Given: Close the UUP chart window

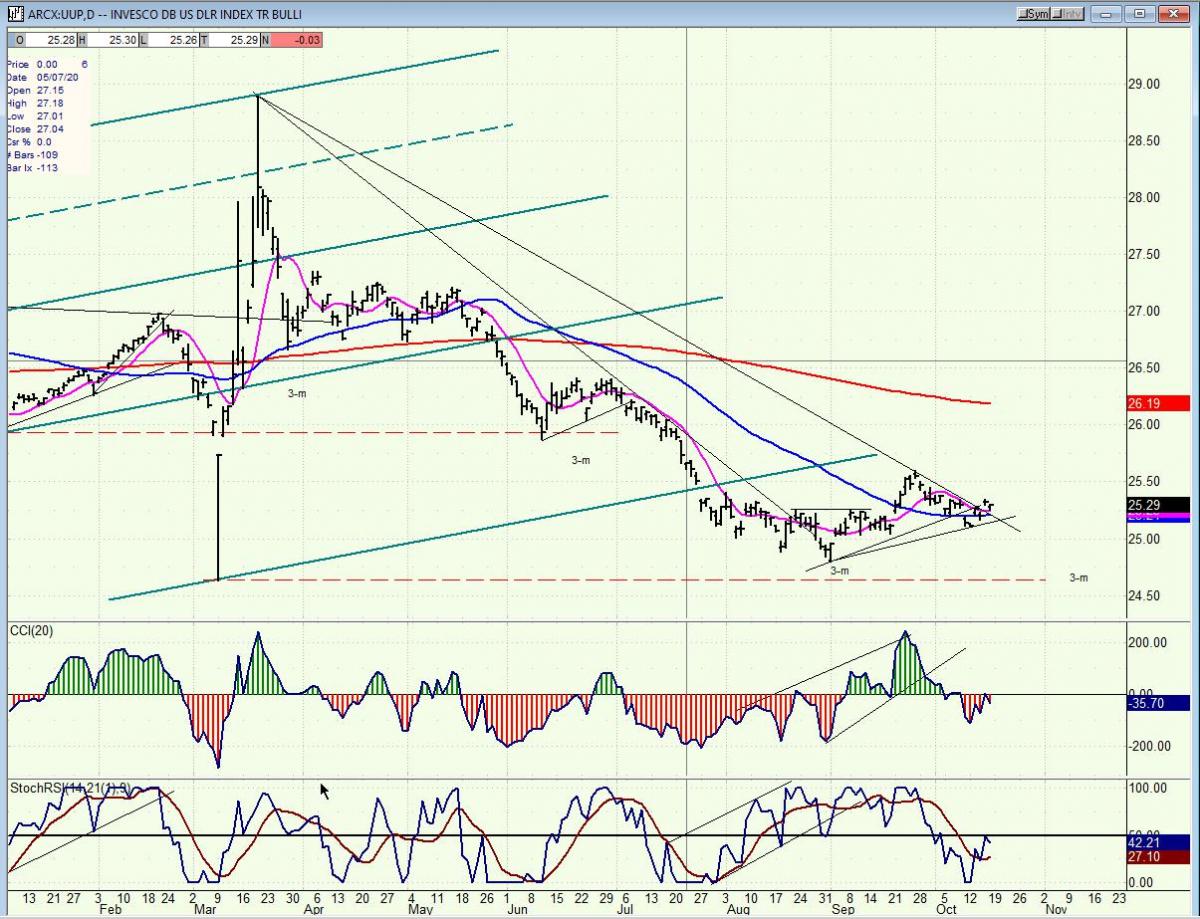Looking at the screenshot, I should 1172,14.
